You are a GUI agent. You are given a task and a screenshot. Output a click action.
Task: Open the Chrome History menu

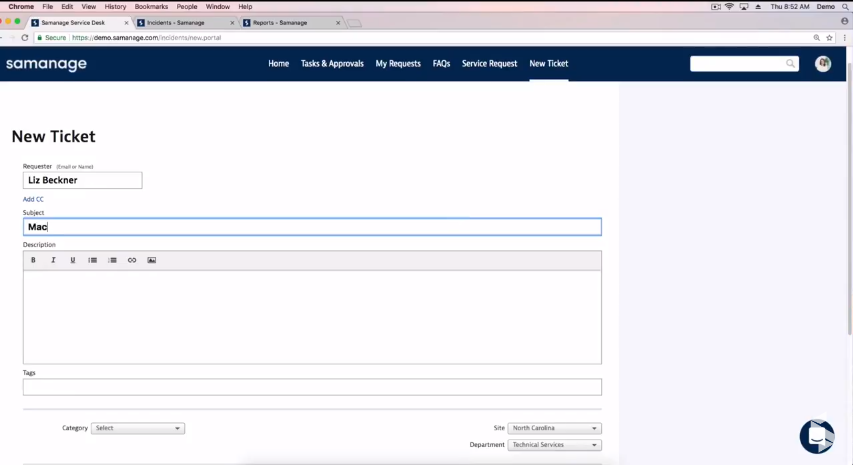tap(115, 6)
